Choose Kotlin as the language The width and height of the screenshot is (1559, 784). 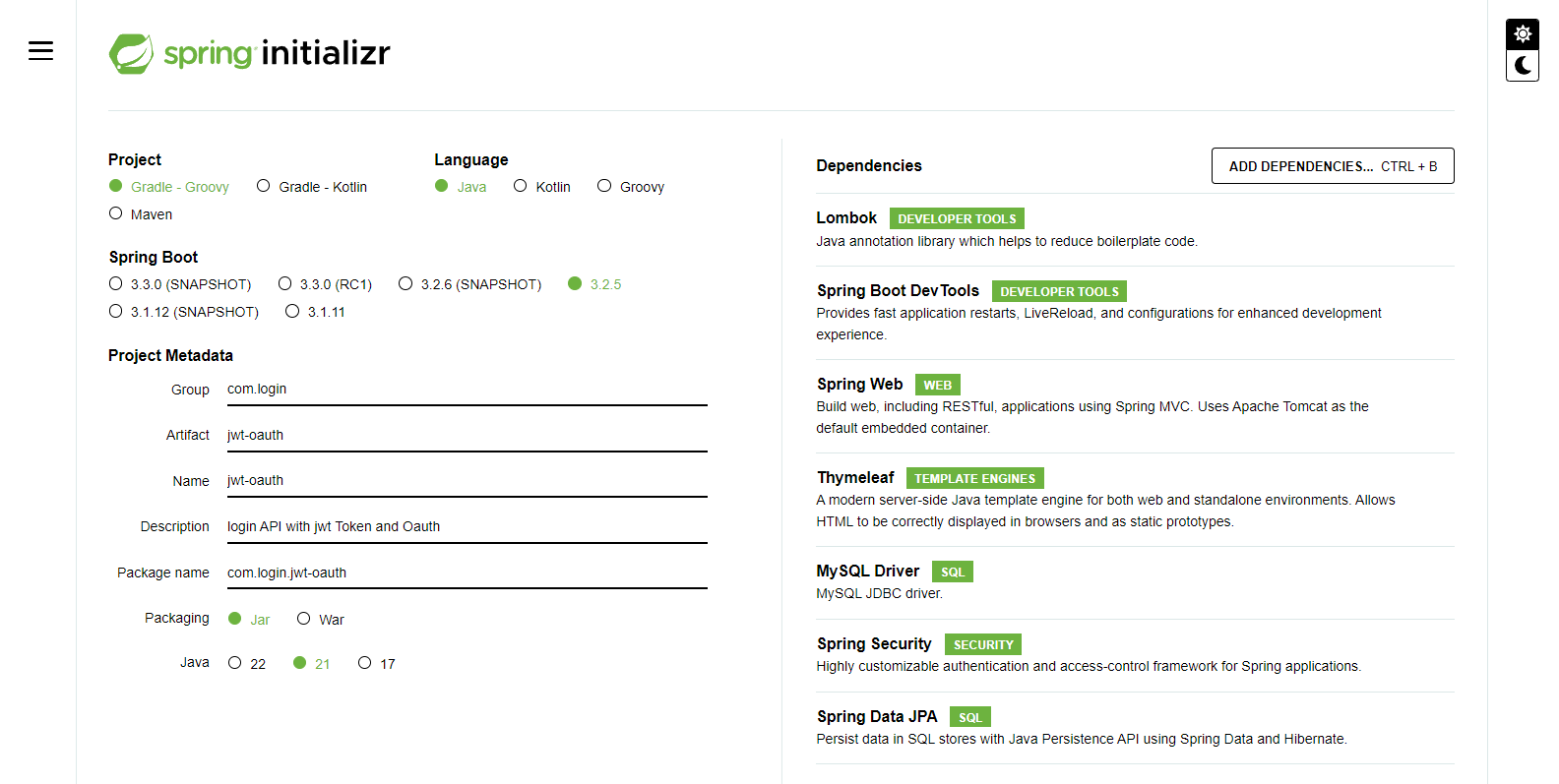click(x=542, y=187)
